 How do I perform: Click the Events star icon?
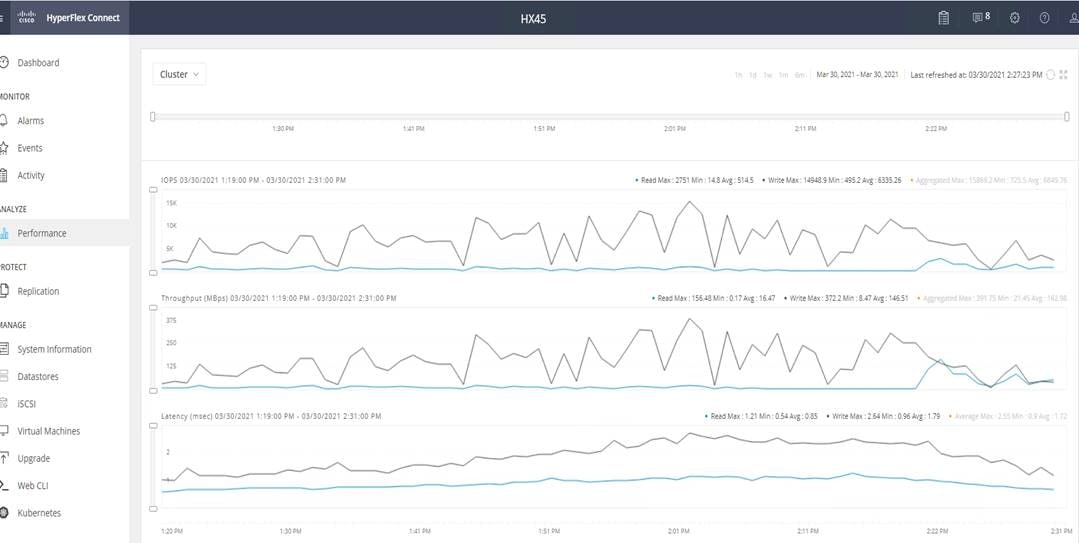[3, 148]
